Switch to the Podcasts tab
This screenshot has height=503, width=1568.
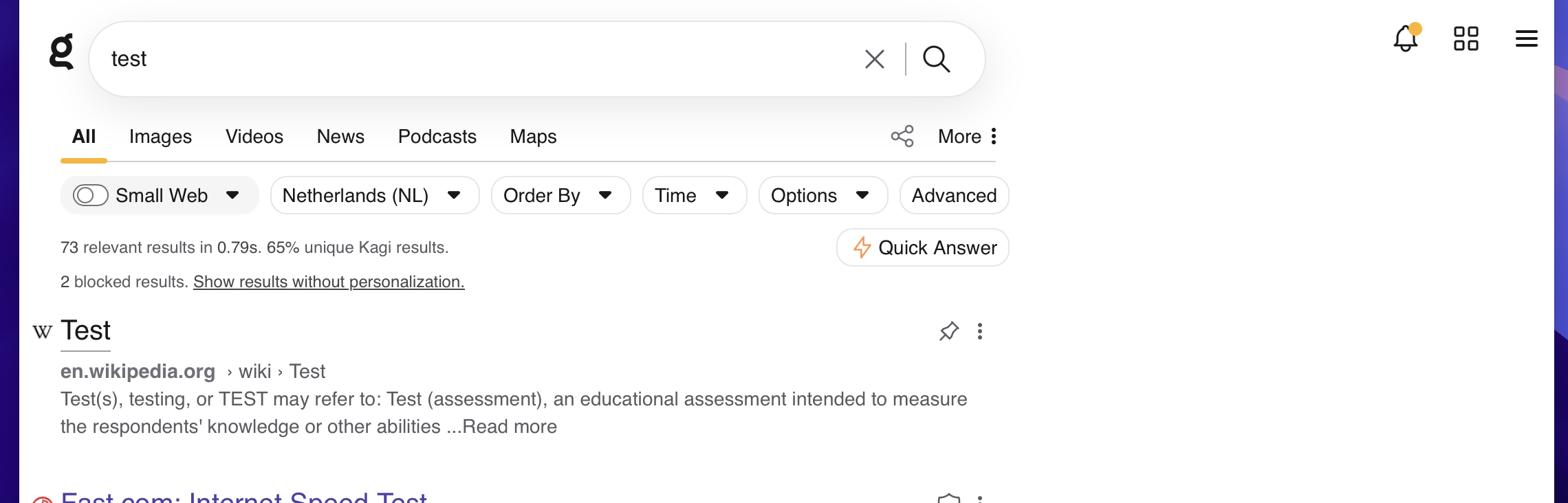[x=437, y=136]
